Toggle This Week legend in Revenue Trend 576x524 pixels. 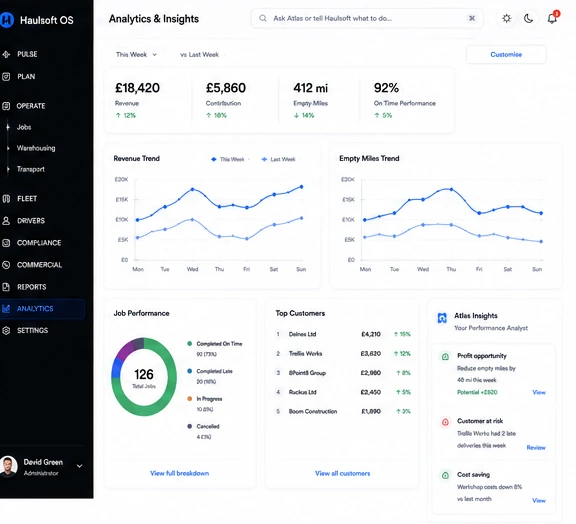[x=228, y=159]
